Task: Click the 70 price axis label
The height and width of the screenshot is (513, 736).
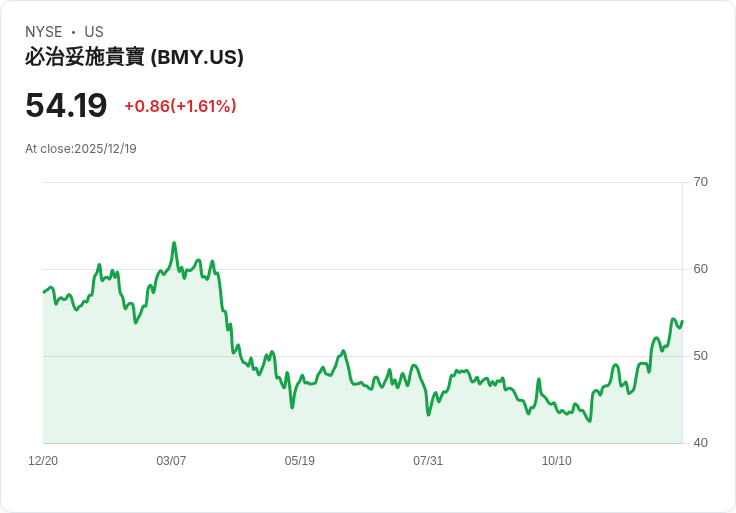Action: click(x=700, y=182)
